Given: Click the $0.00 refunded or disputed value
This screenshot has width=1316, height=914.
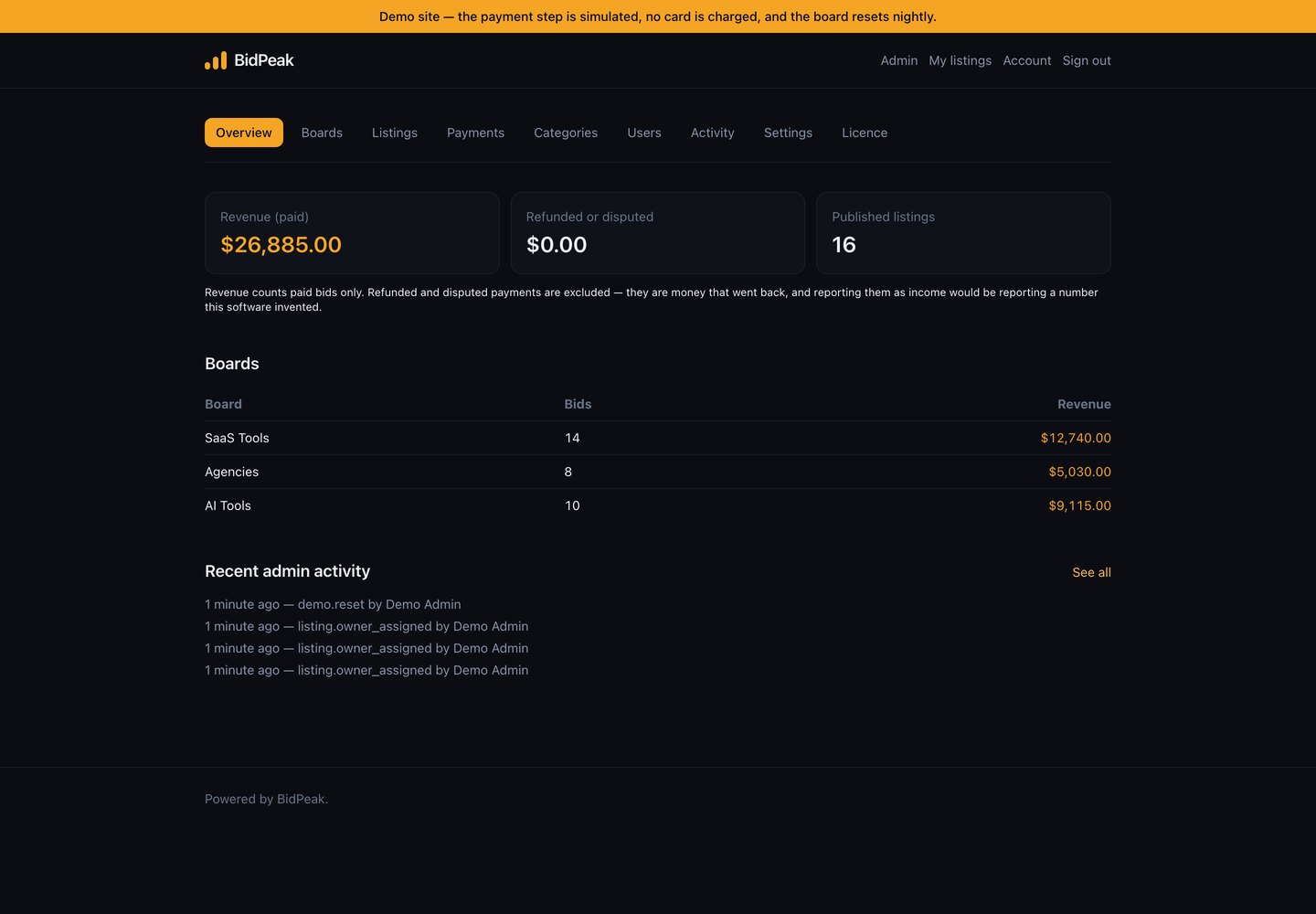Looking at the screenshot, I should point(557,245).
